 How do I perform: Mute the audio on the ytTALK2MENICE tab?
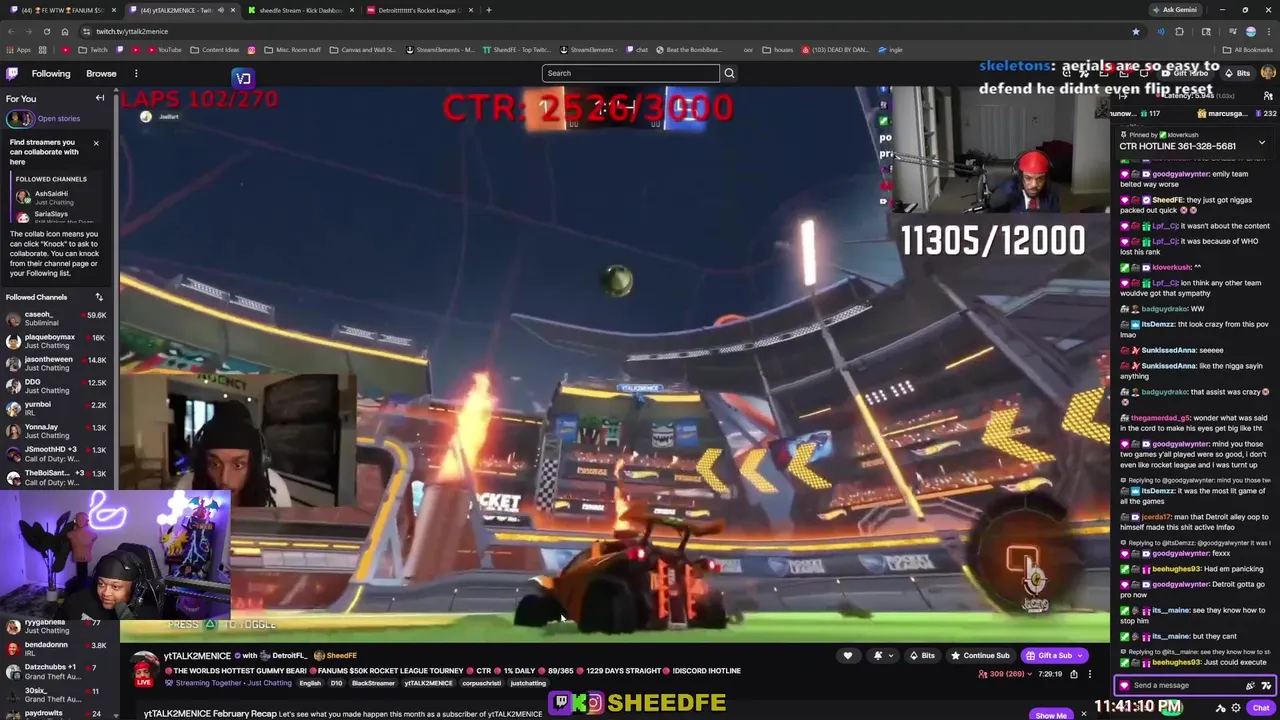click(x=220, y=10)
